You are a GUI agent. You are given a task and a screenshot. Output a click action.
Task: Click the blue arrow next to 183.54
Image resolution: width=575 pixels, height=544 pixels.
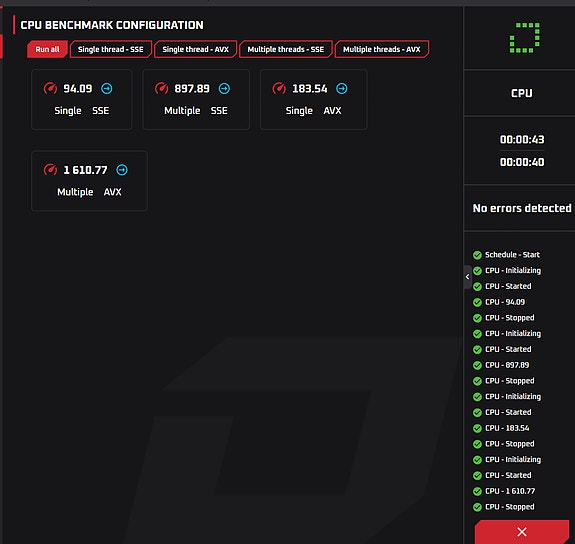pos(341,88)
